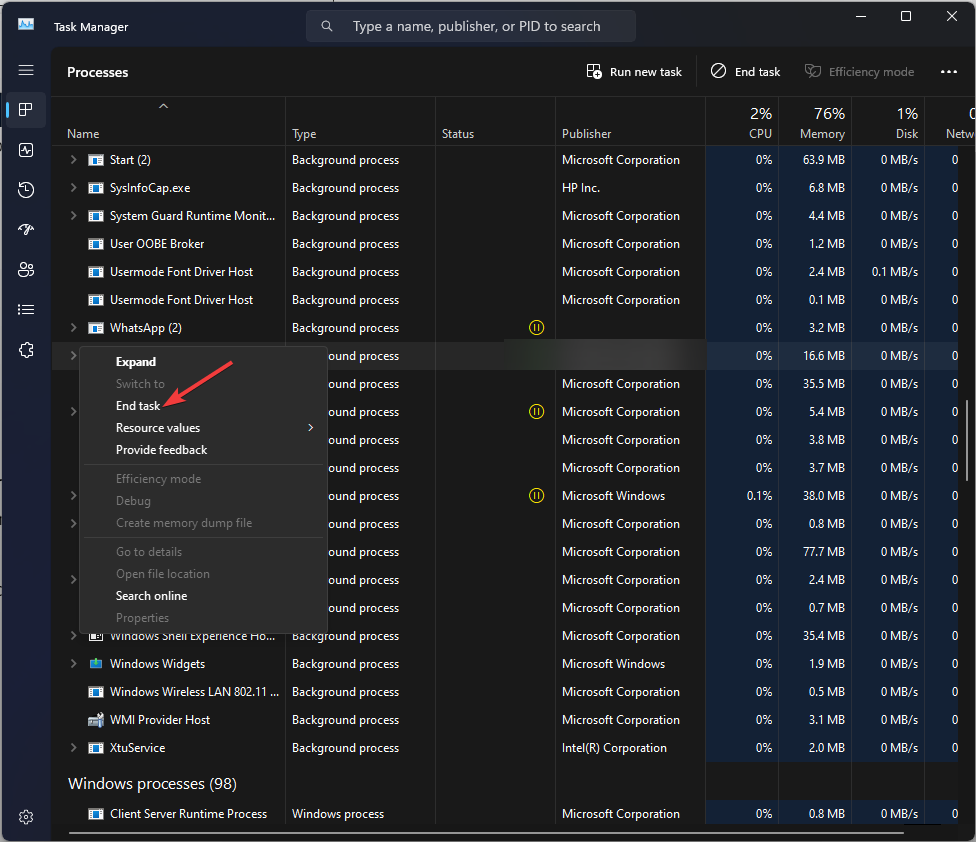This screenshot has width=976, height=842.
Task: Expand the WhatsApp (2) process group
Action: pyautogui.click(x=73, y=328)
